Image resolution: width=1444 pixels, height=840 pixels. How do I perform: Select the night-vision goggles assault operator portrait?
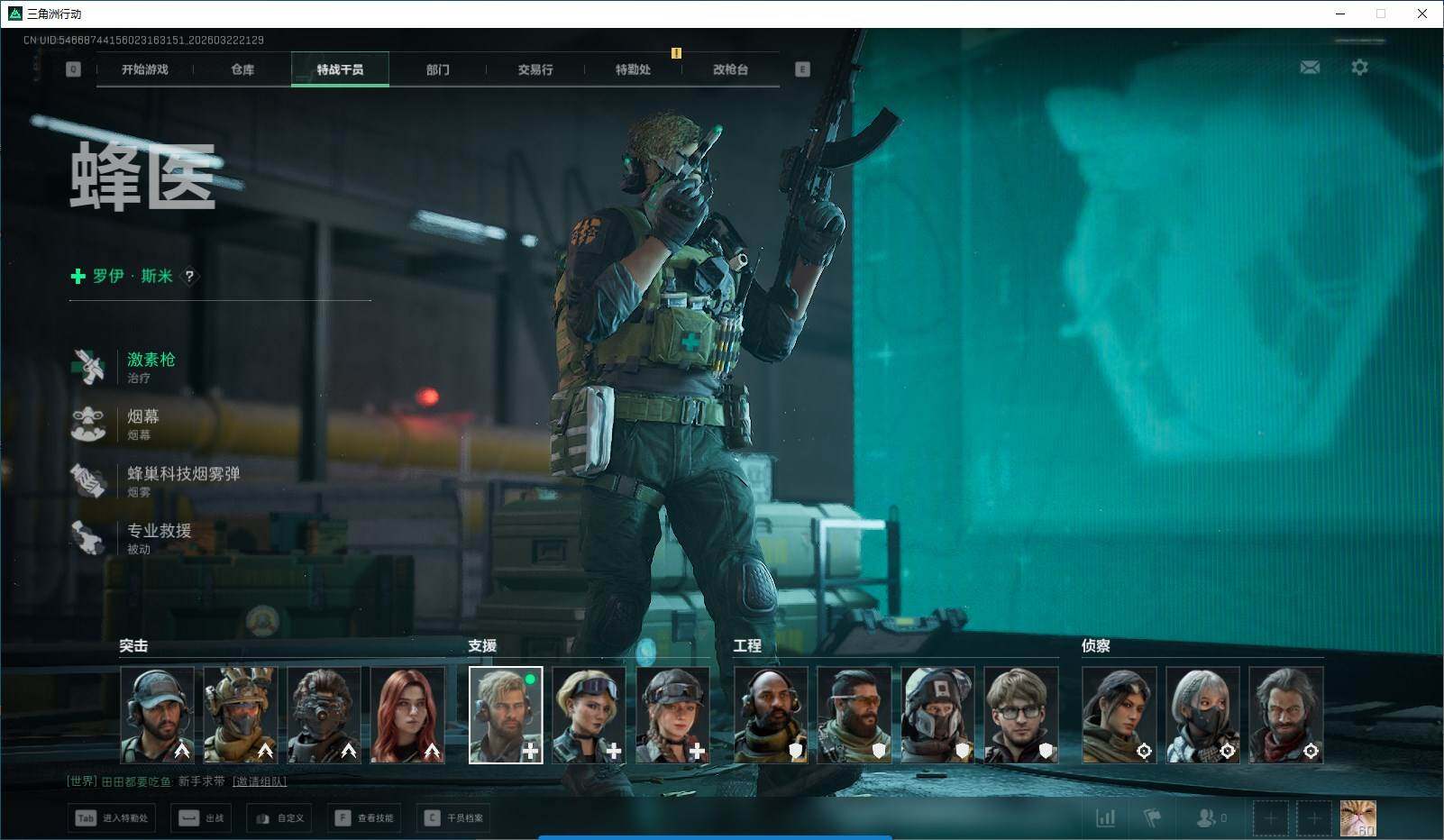[x=324, y=715]
